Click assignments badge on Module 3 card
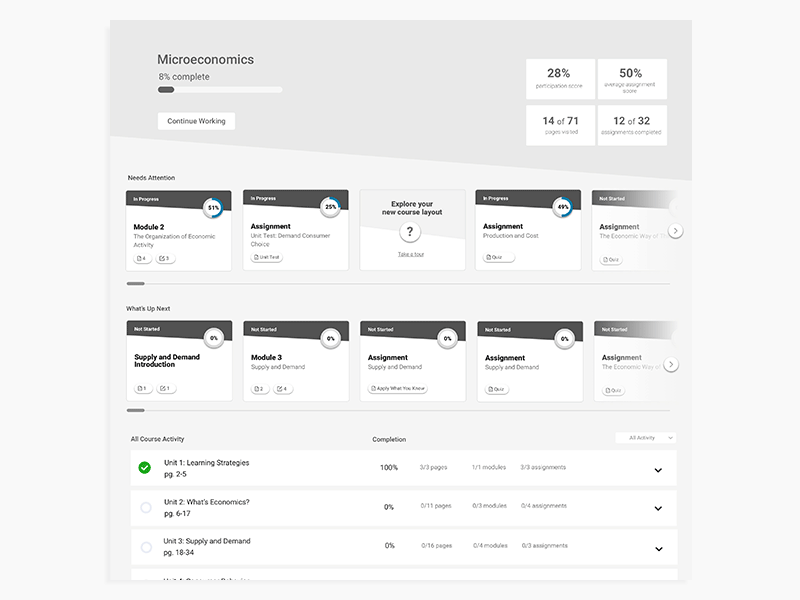 282,389
